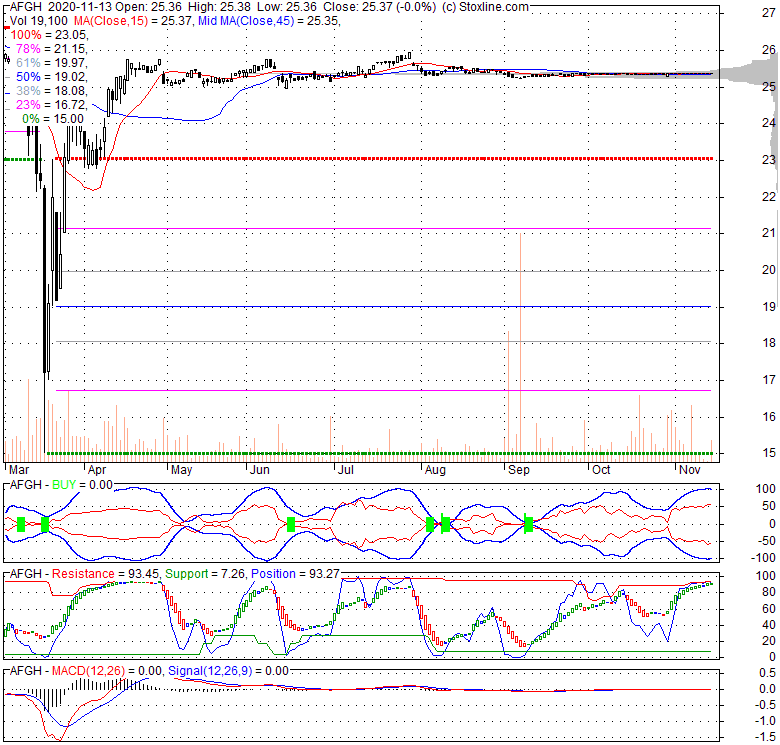780x745 pixels.
Task: Click the 'Position = 93.27' indicator label
Action: pyautogui.click(x=294, y=574)
